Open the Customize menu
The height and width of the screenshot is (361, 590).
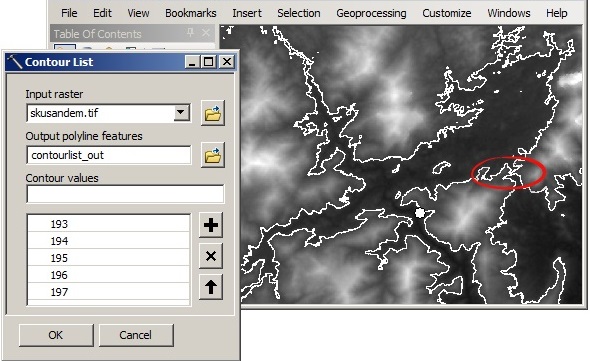[x=447, y=13]
